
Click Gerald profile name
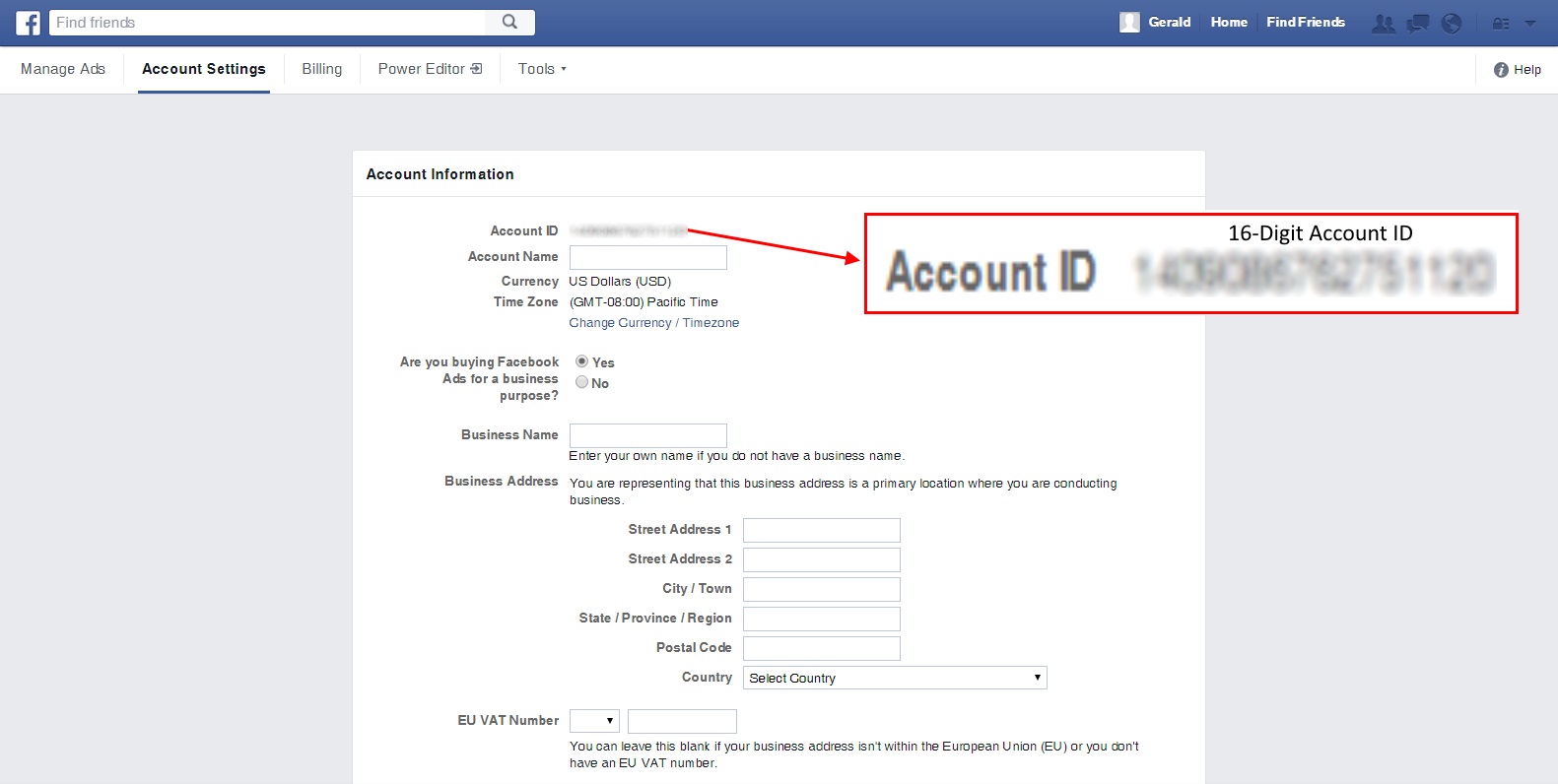[x=1170, y=22]
